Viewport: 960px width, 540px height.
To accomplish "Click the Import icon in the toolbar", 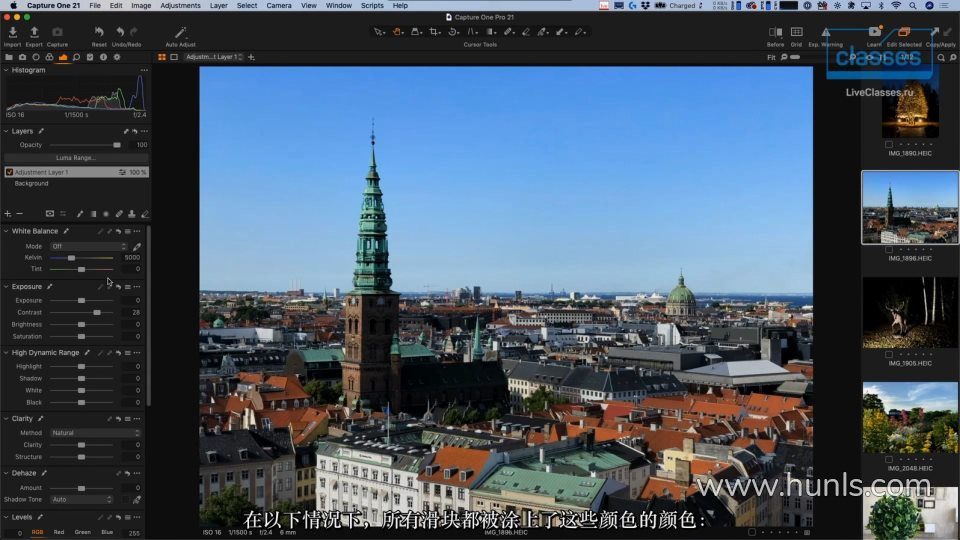I will 12,33.
